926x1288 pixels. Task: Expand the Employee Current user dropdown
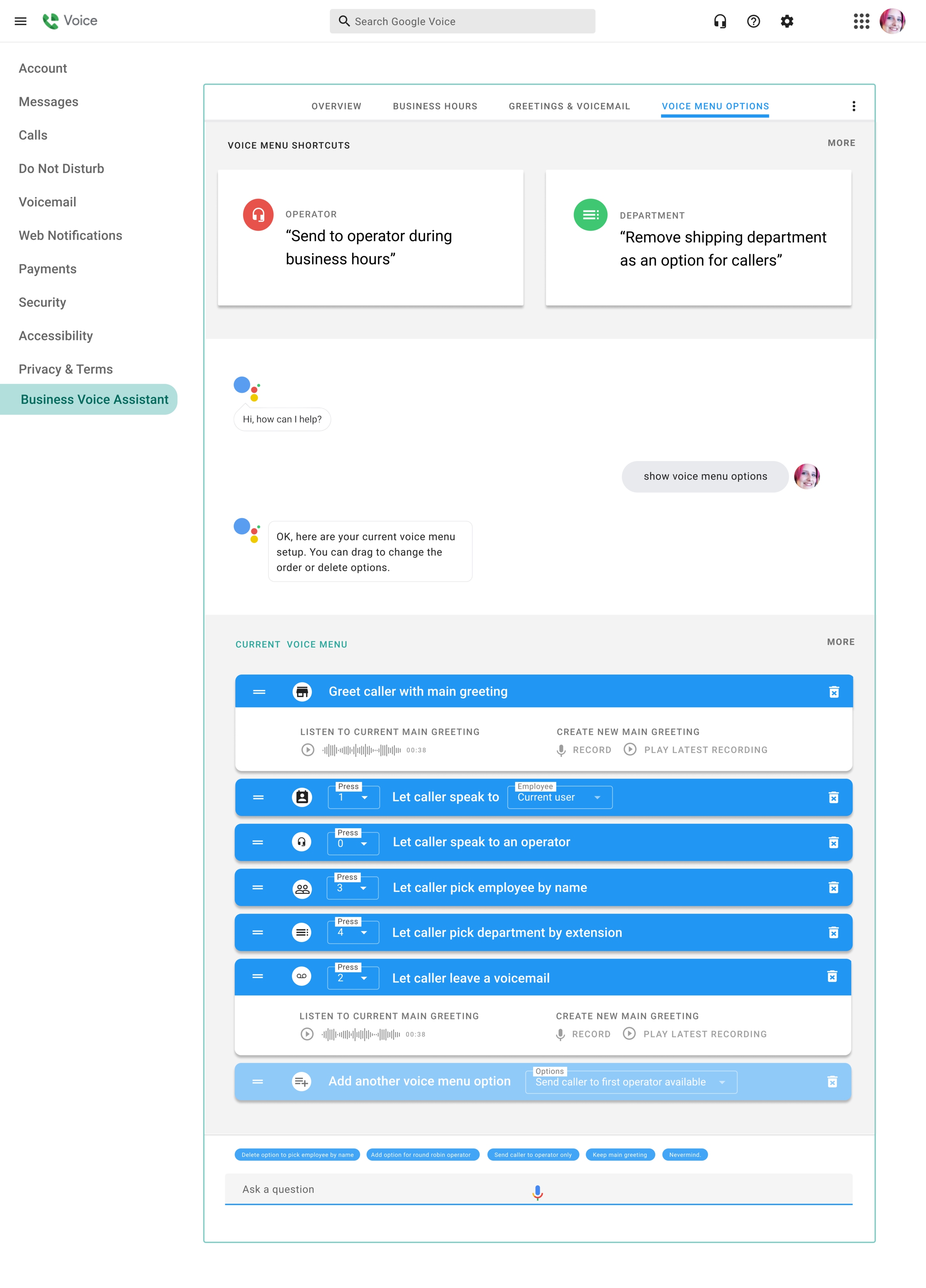[x=559, y=797]
